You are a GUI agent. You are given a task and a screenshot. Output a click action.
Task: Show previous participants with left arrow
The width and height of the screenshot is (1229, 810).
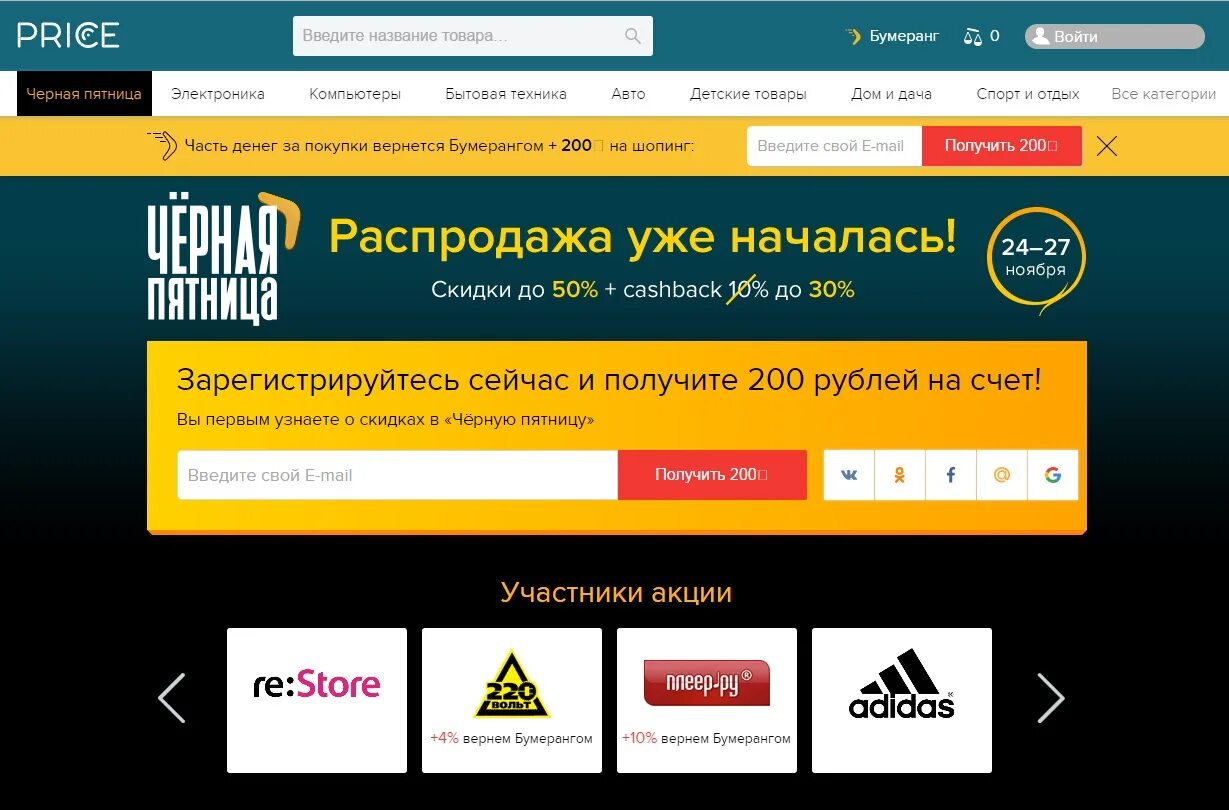coord(172,698)
